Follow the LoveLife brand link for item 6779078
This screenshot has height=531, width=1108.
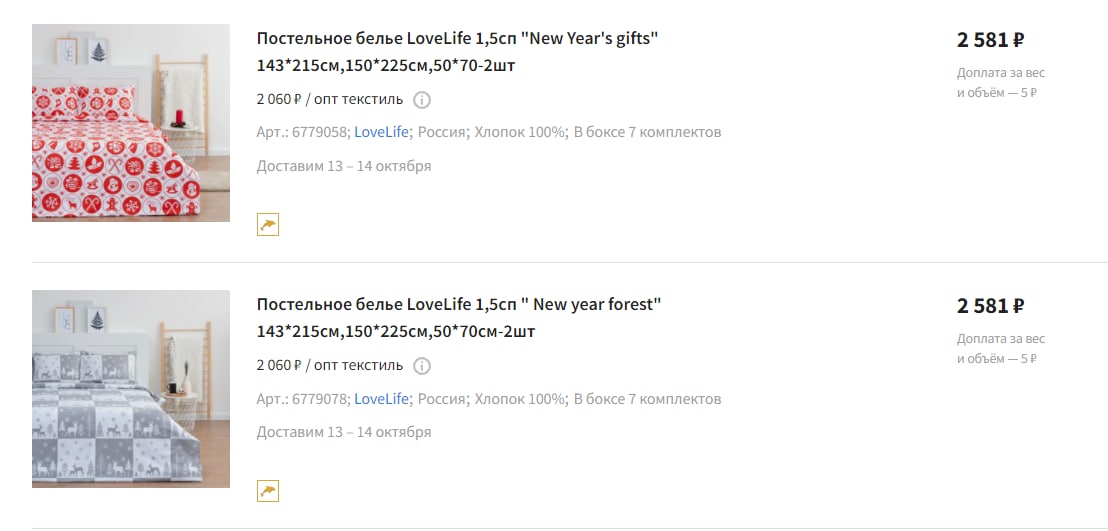382,398
